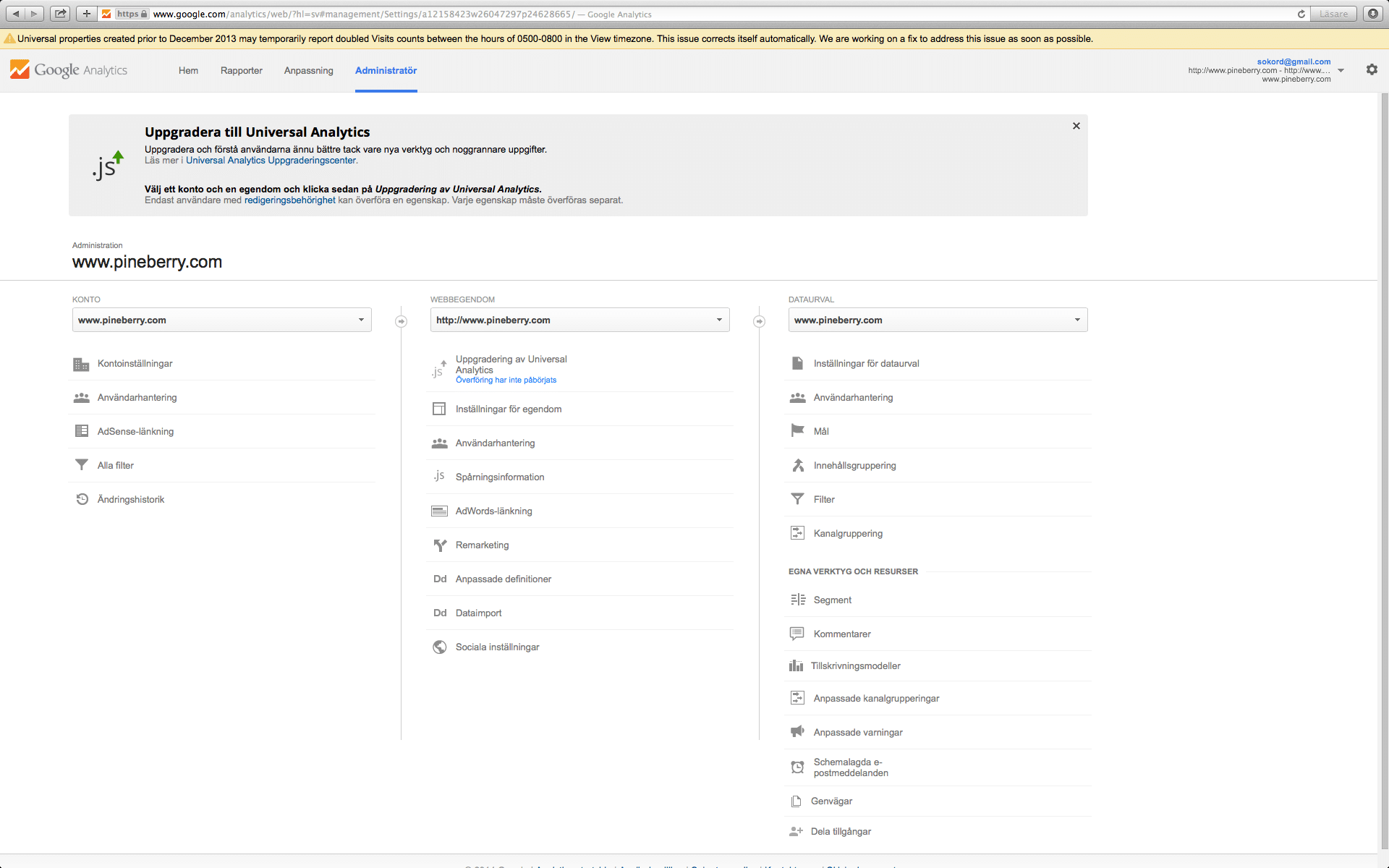Select the Administratör tab
The height and width of the screenshot is (868, 1389).
tap(386, 70)
